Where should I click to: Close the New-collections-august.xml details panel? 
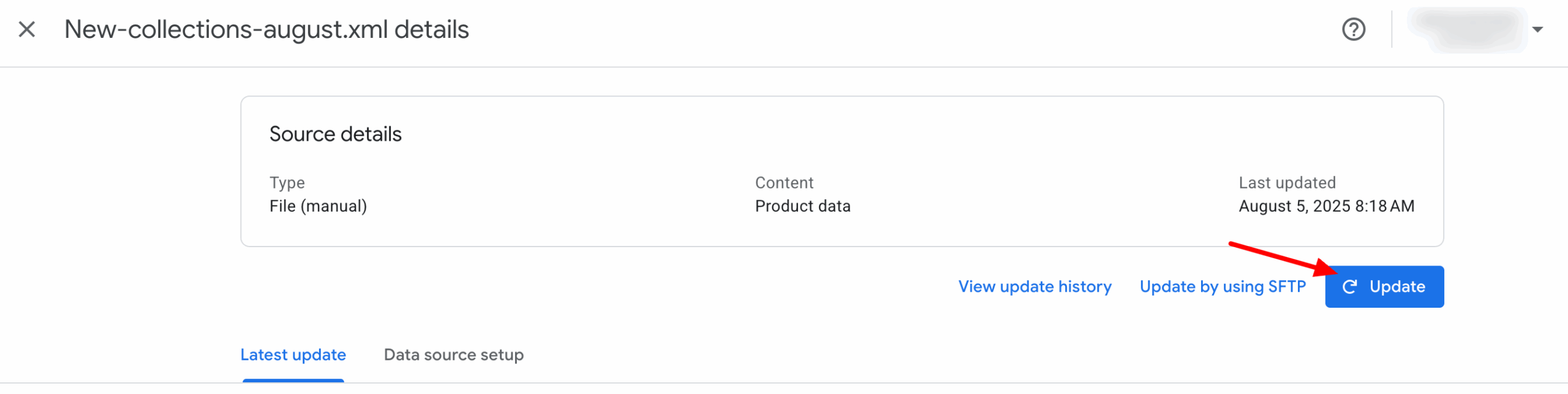click(26, 29)
